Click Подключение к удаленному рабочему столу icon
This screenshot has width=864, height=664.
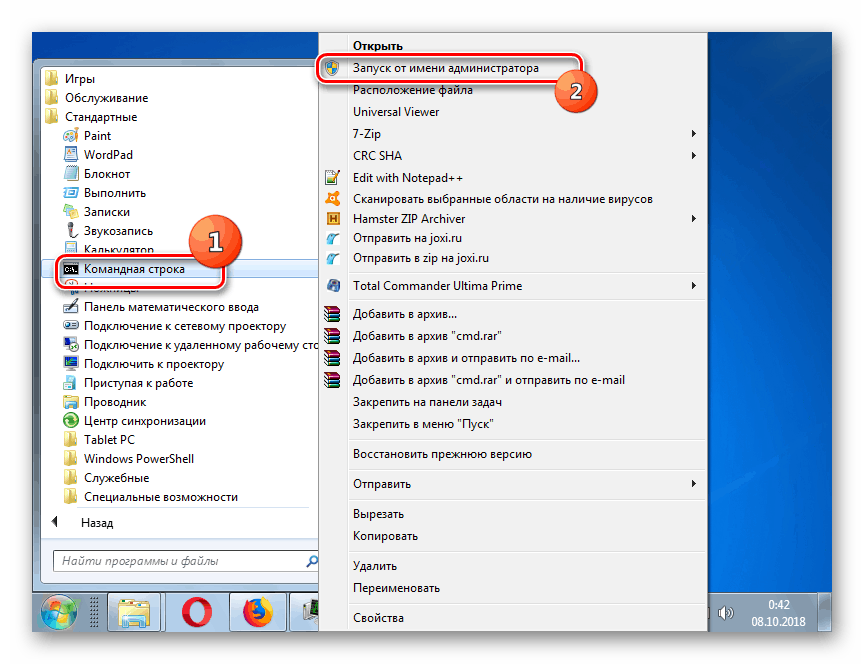pyautogui.click(x=71, y=345)
